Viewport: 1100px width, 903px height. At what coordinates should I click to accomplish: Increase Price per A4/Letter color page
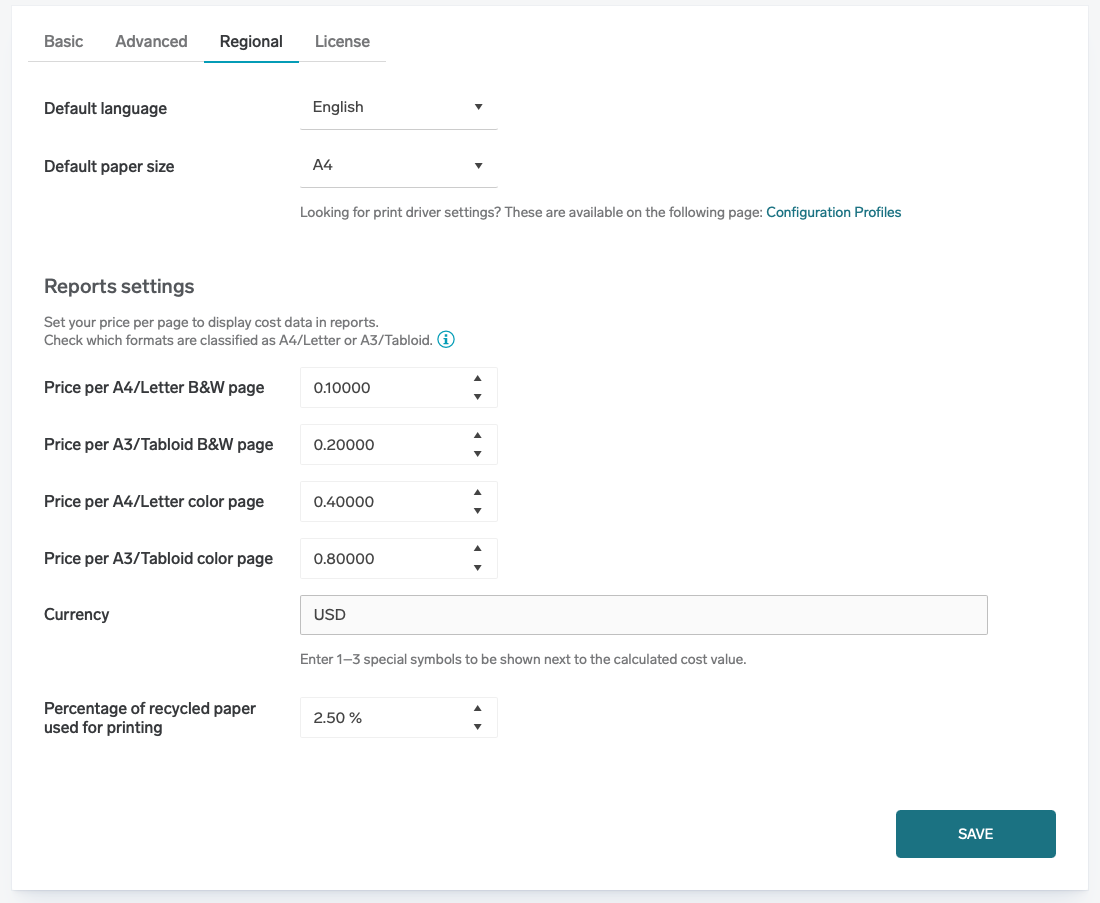tap(477, 493)
